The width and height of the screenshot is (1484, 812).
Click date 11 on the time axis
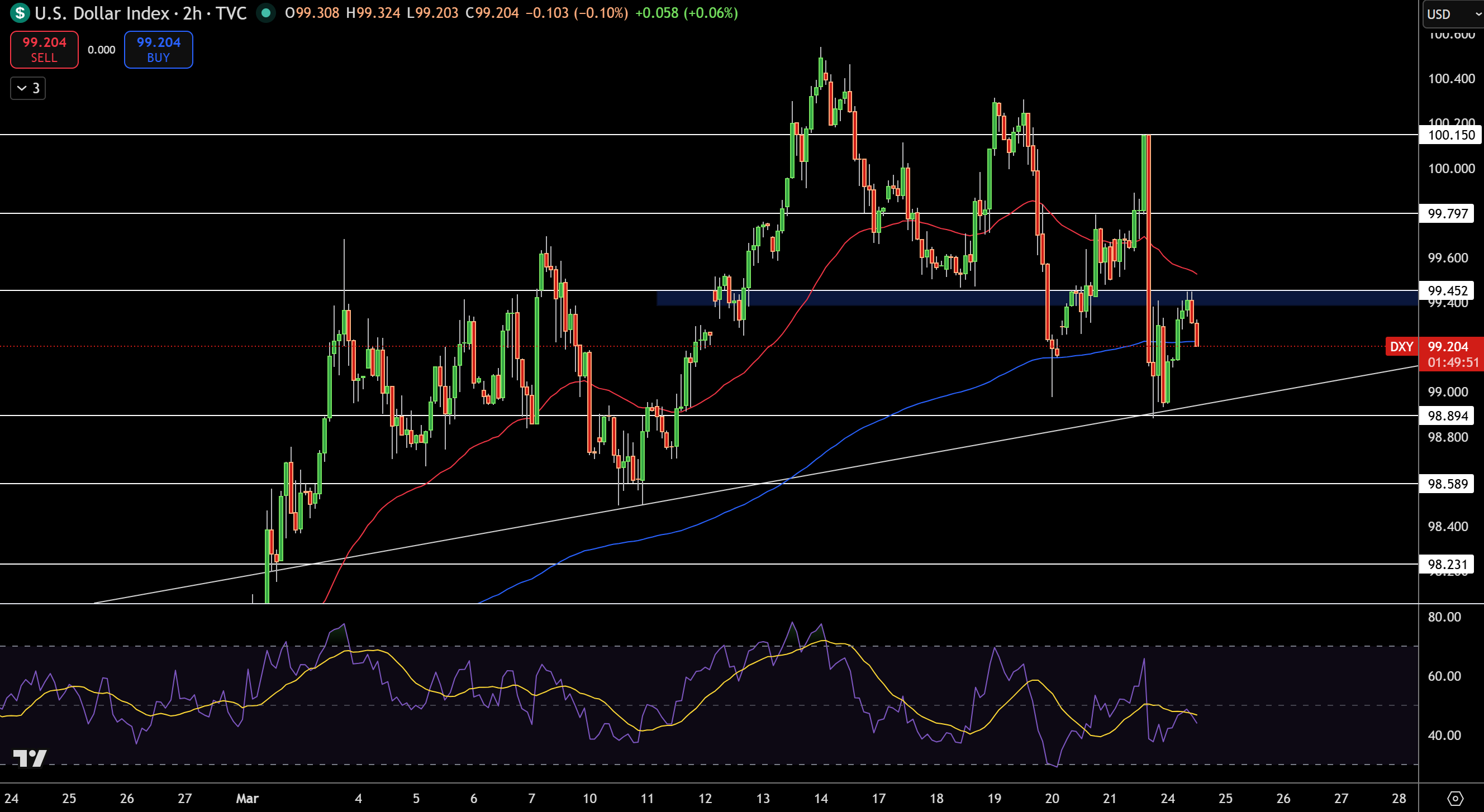(x=648, y=798)
